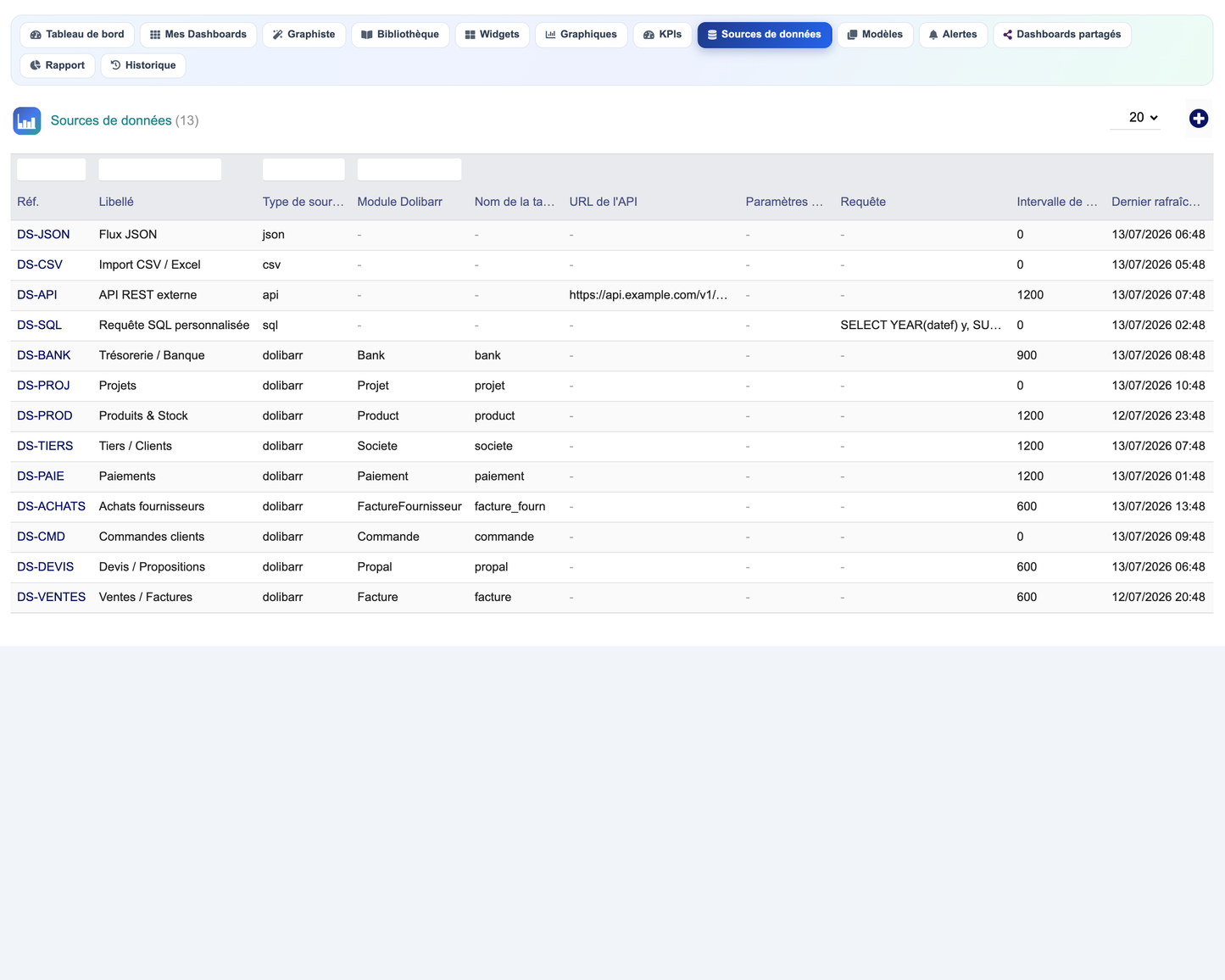1225x980 pixels.
Task: Click the 'Requête SQL personnalisée' label
Action: (174, 326)
